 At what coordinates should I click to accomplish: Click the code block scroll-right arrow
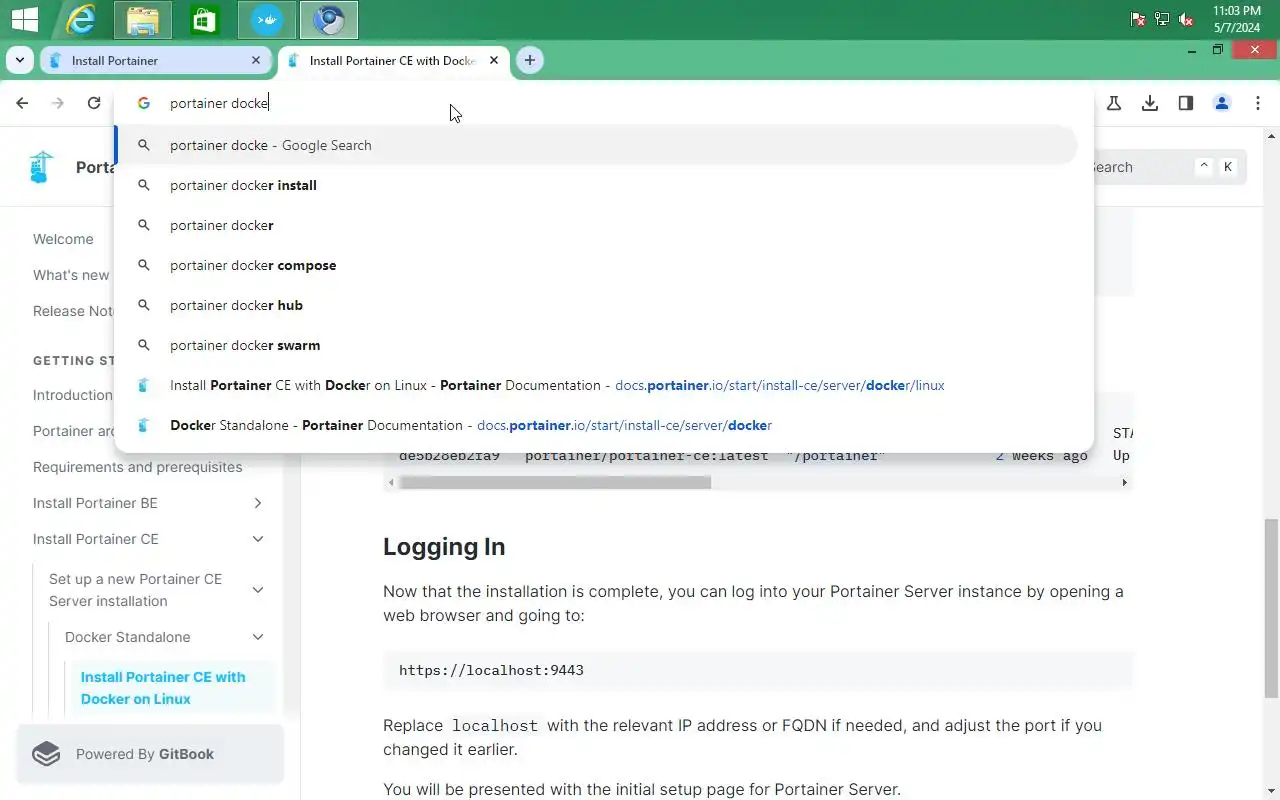1124,482
